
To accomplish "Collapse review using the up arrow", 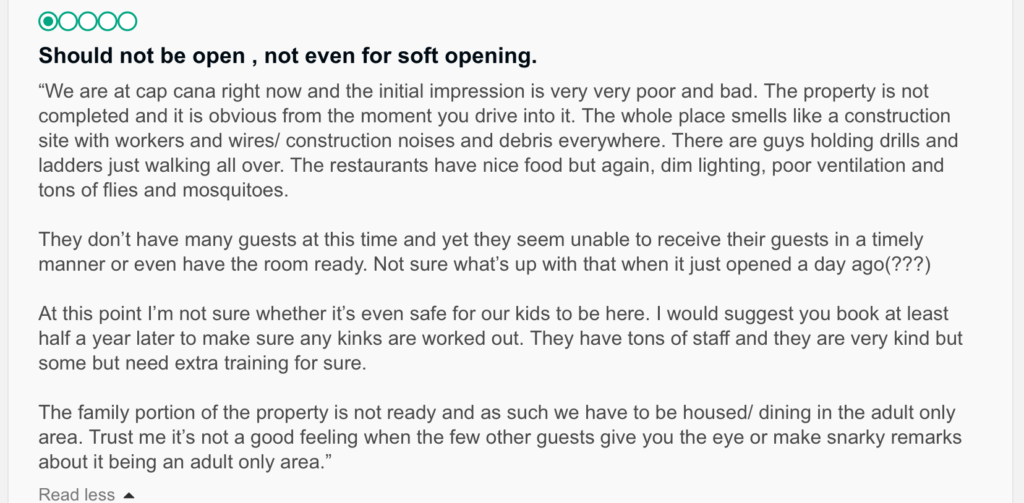I will click(x=129, y=495).
